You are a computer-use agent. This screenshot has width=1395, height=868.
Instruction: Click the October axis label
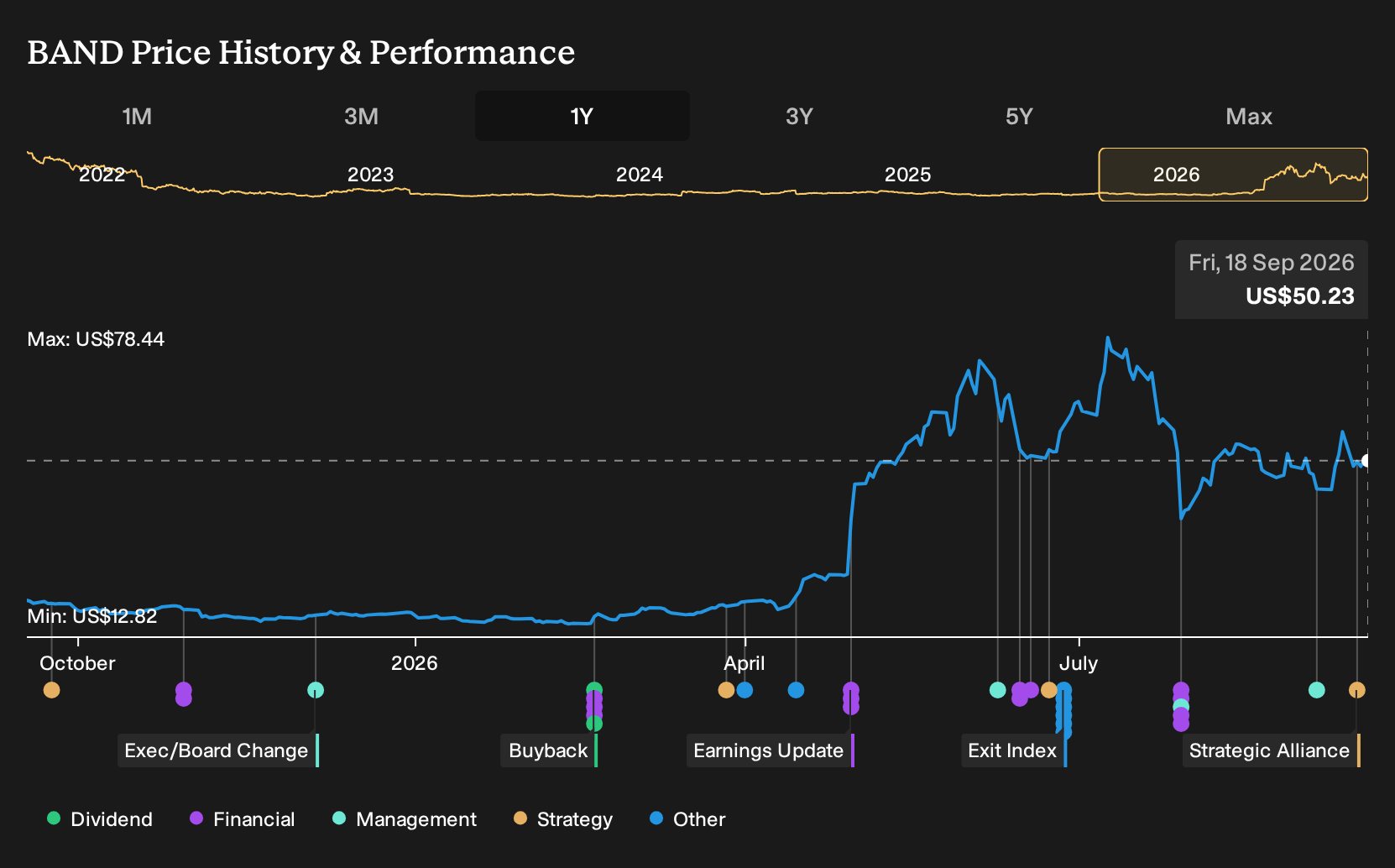77,663
